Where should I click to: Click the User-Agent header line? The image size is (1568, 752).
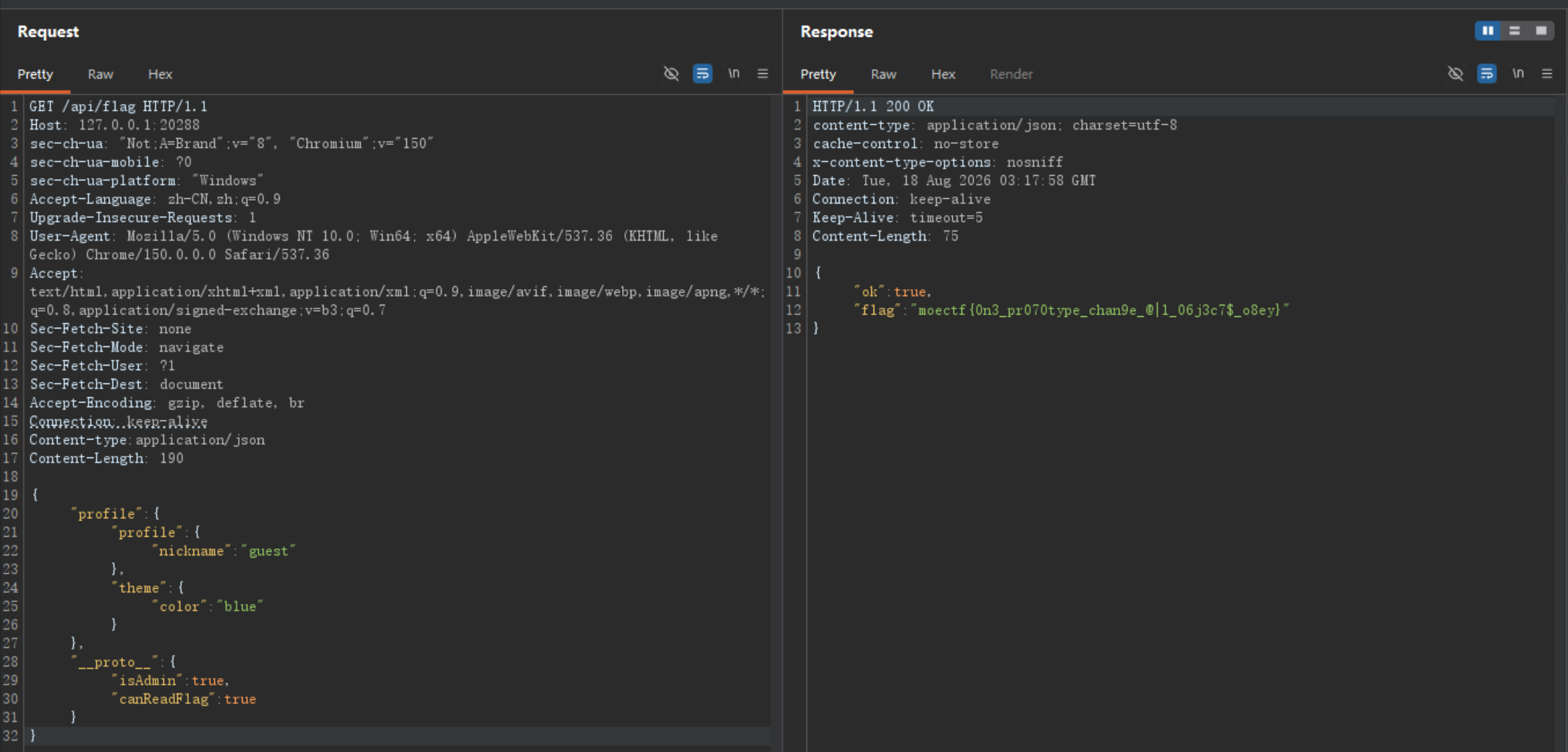coord(373,245)
